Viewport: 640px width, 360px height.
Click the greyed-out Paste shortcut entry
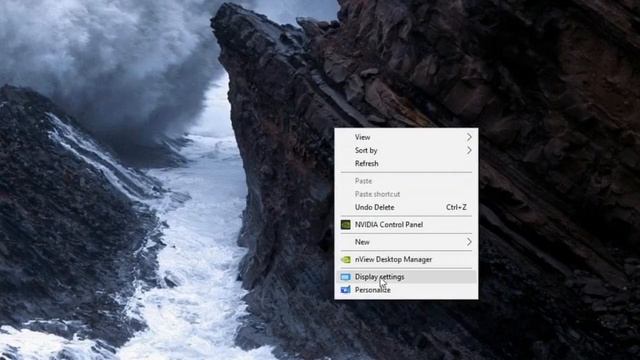(406, 194)
